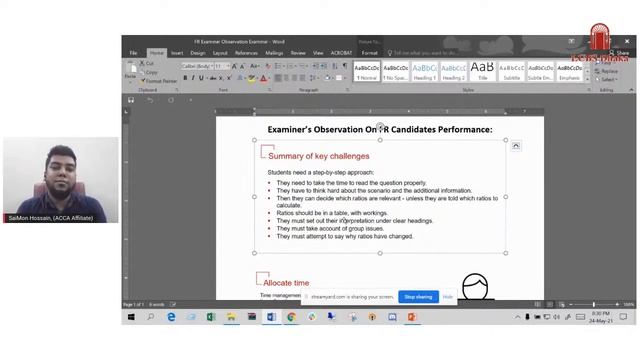Image resolution: width=640 pixels, height=360 pixels.
Task: Open the Change Case menu
Action: click(255, 66)
